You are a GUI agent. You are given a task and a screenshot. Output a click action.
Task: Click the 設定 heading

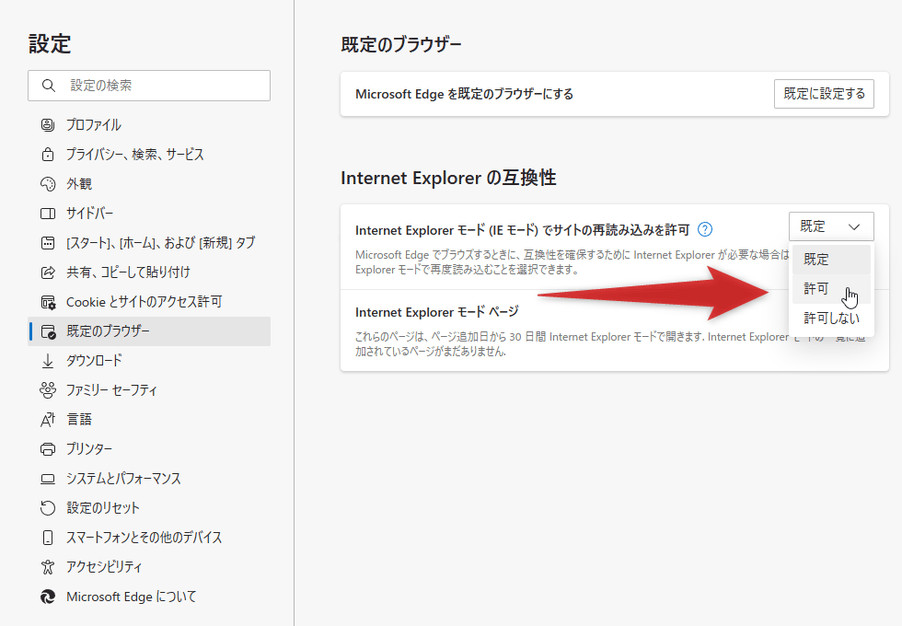pyautogui.click(x=49, y=44)
